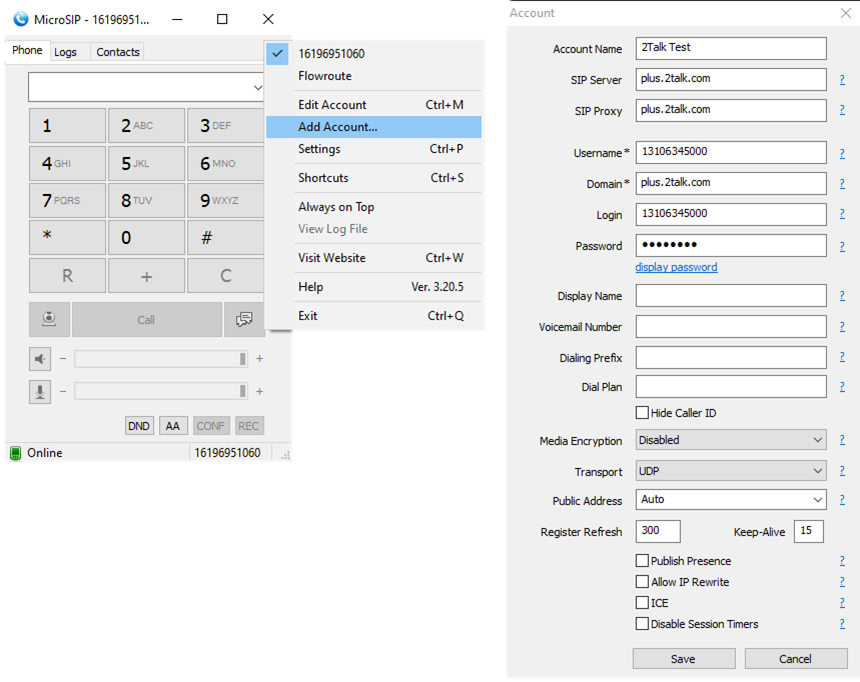This screenshot has width=860, height=682.
Task: Adjust the microphone level slider
Action: 161,392
